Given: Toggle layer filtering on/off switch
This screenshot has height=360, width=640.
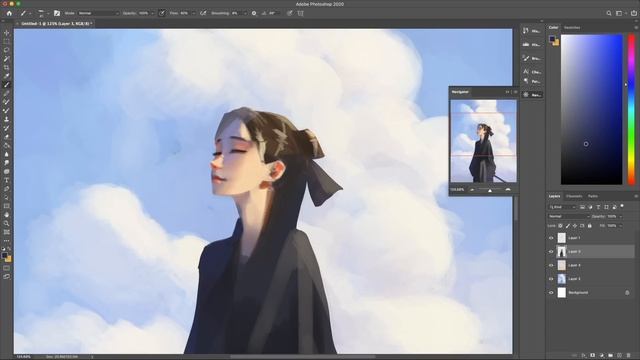Looking at the screenshot, I should pyautogui.click(x=622, y=206).
